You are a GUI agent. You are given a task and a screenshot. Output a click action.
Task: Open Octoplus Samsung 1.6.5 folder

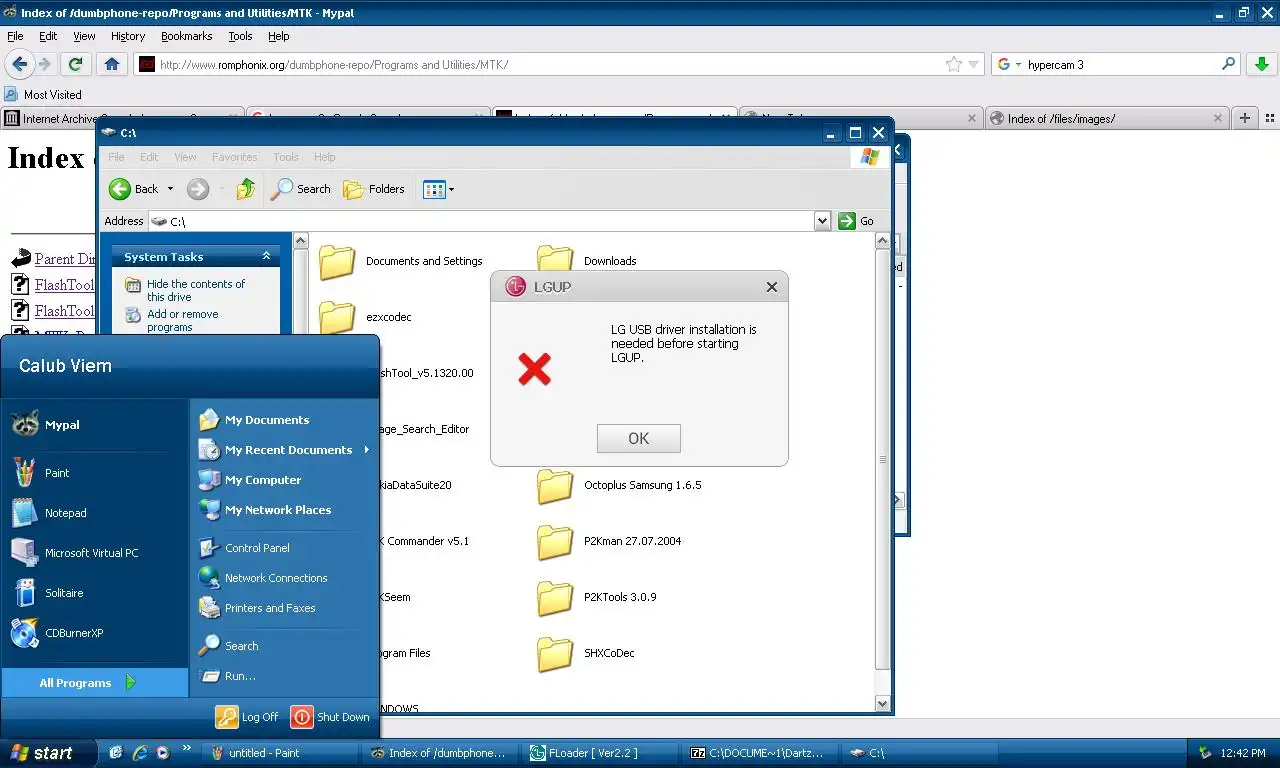619,485
